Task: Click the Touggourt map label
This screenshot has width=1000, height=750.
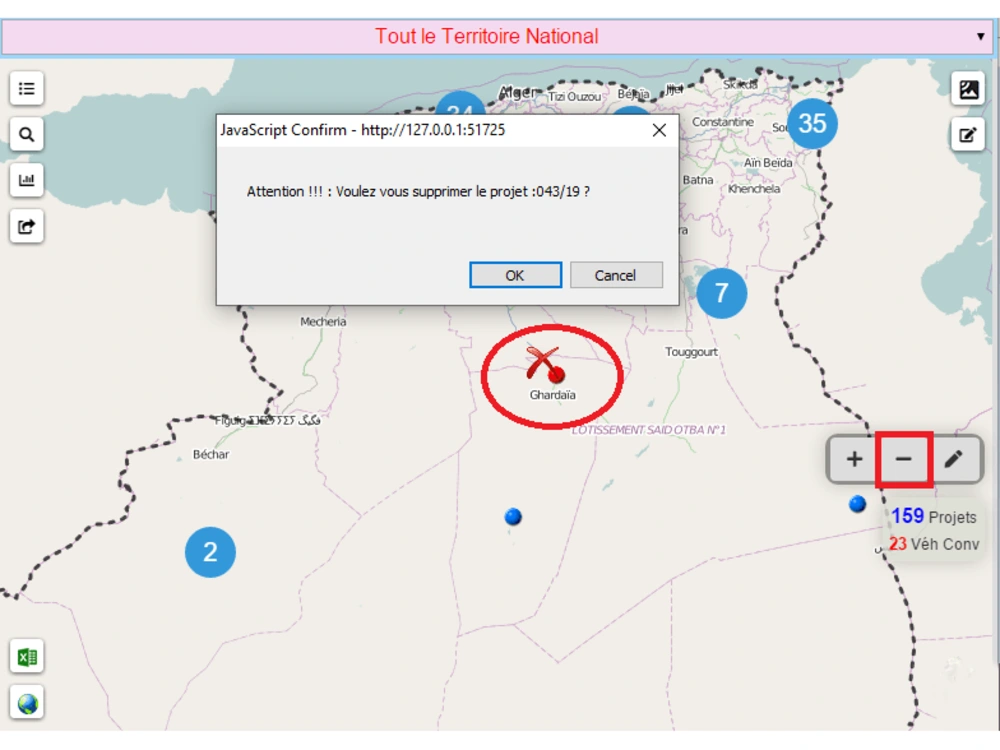Action: click(x=691, y=352)
